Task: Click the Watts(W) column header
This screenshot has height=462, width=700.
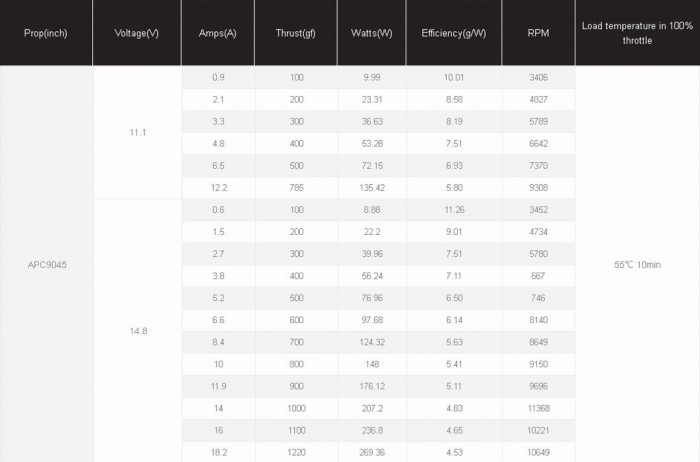Action: (371, 33)
